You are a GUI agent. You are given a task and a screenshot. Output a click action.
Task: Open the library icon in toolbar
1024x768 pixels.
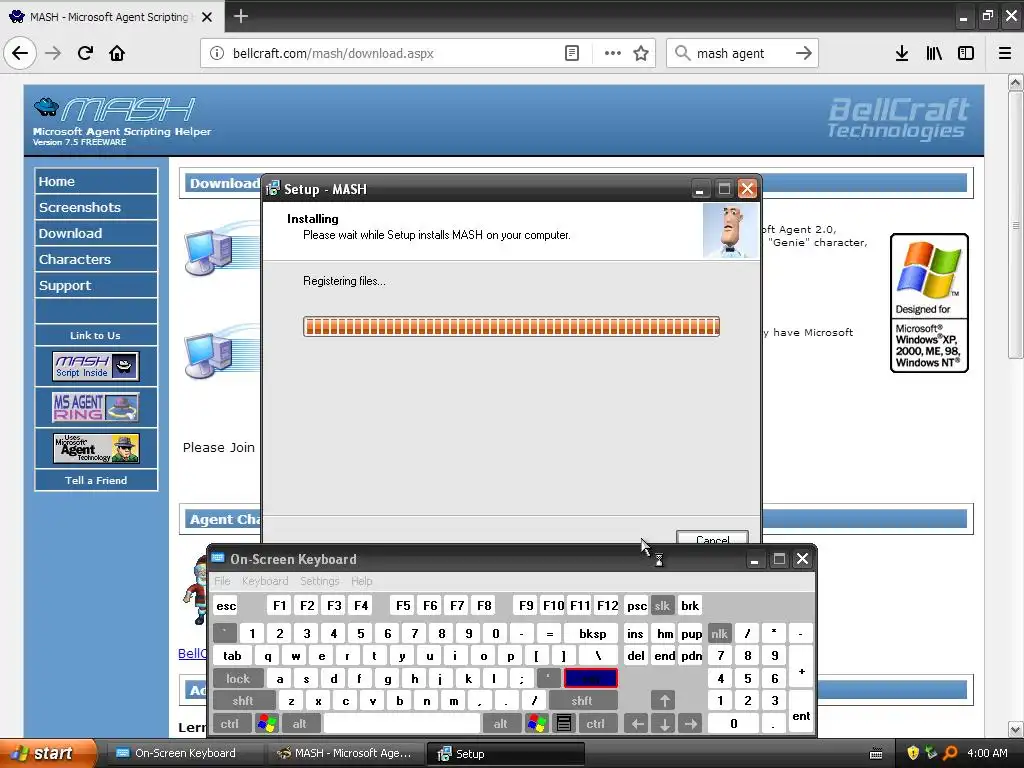(x=934, y=53)
